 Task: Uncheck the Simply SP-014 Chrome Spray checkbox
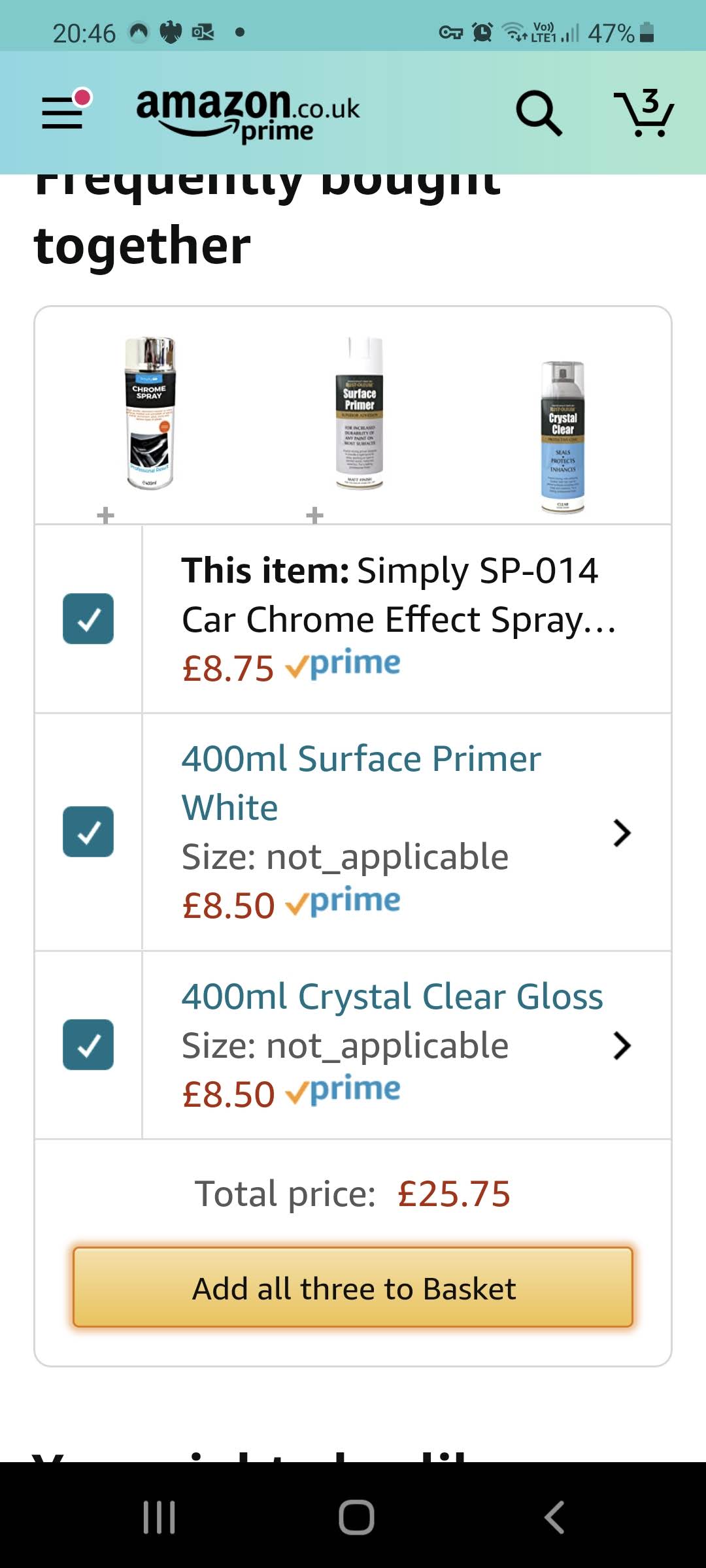click(x=88, y=619)
